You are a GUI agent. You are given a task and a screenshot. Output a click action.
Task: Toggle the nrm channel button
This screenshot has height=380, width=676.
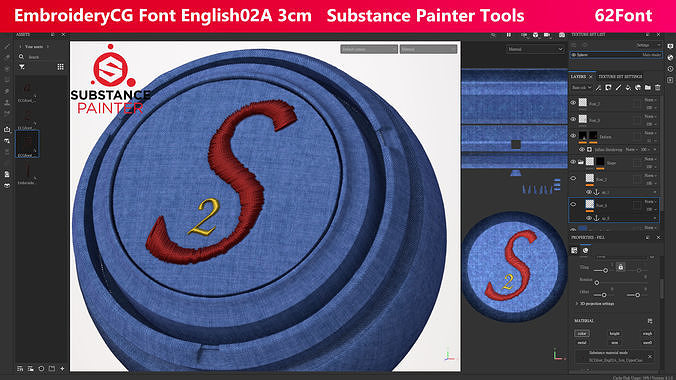pyautogui.click(x=615, y=342)
